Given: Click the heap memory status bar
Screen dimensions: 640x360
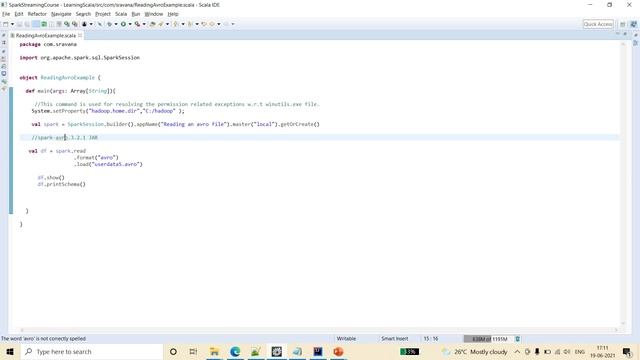Looking at the screenshot, I should pyautogui.click(x=488, y=339).
